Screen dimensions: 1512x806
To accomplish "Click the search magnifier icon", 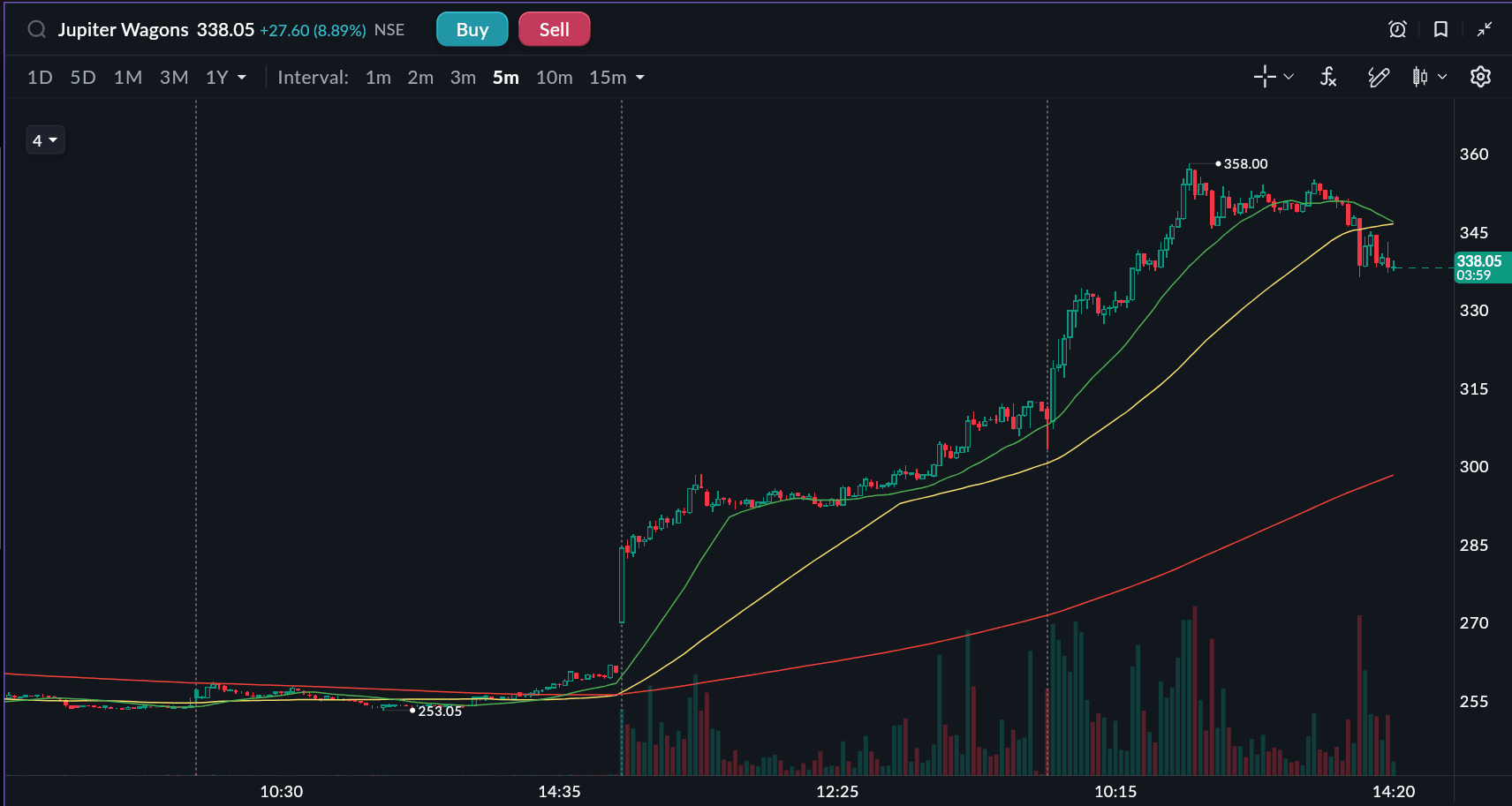I will point(36,30).
